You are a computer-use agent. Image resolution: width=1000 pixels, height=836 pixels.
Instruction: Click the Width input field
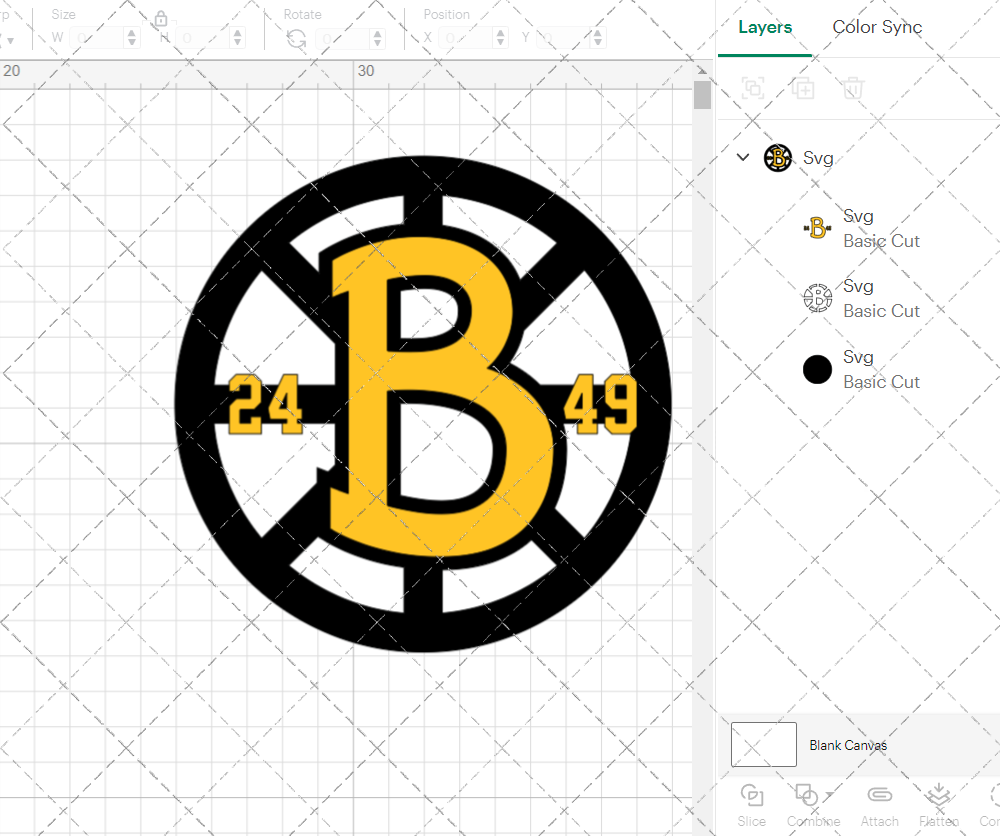pos(97,38)
